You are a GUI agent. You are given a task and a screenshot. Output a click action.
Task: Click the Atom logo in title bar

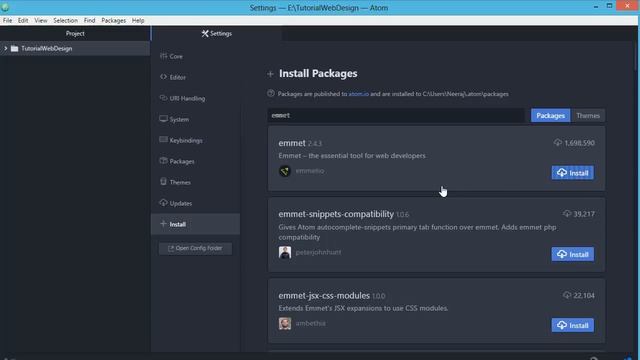coord(5,7)
